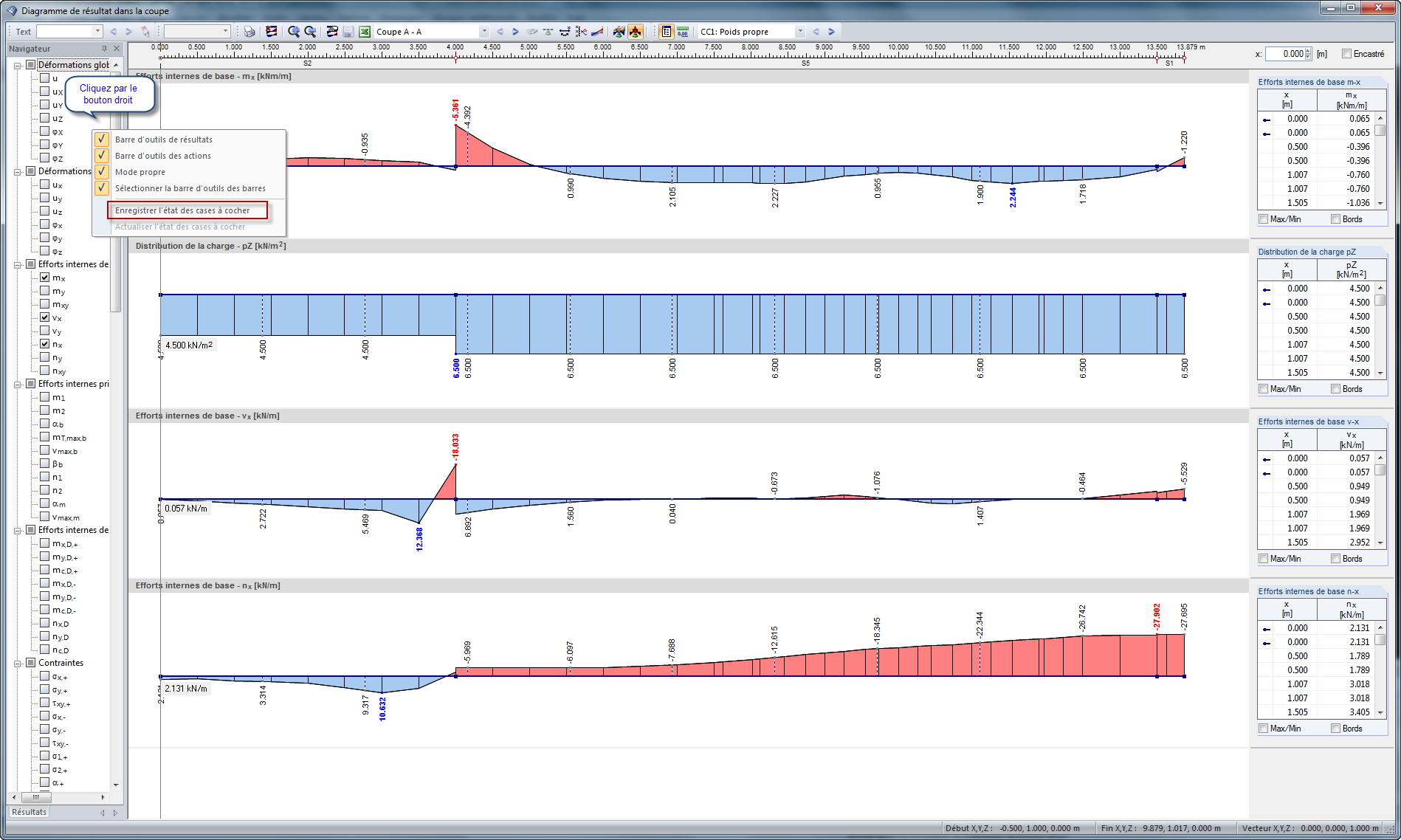
Task: Enable Max/Min for m-x table
Action: (x=1264, y=219)
